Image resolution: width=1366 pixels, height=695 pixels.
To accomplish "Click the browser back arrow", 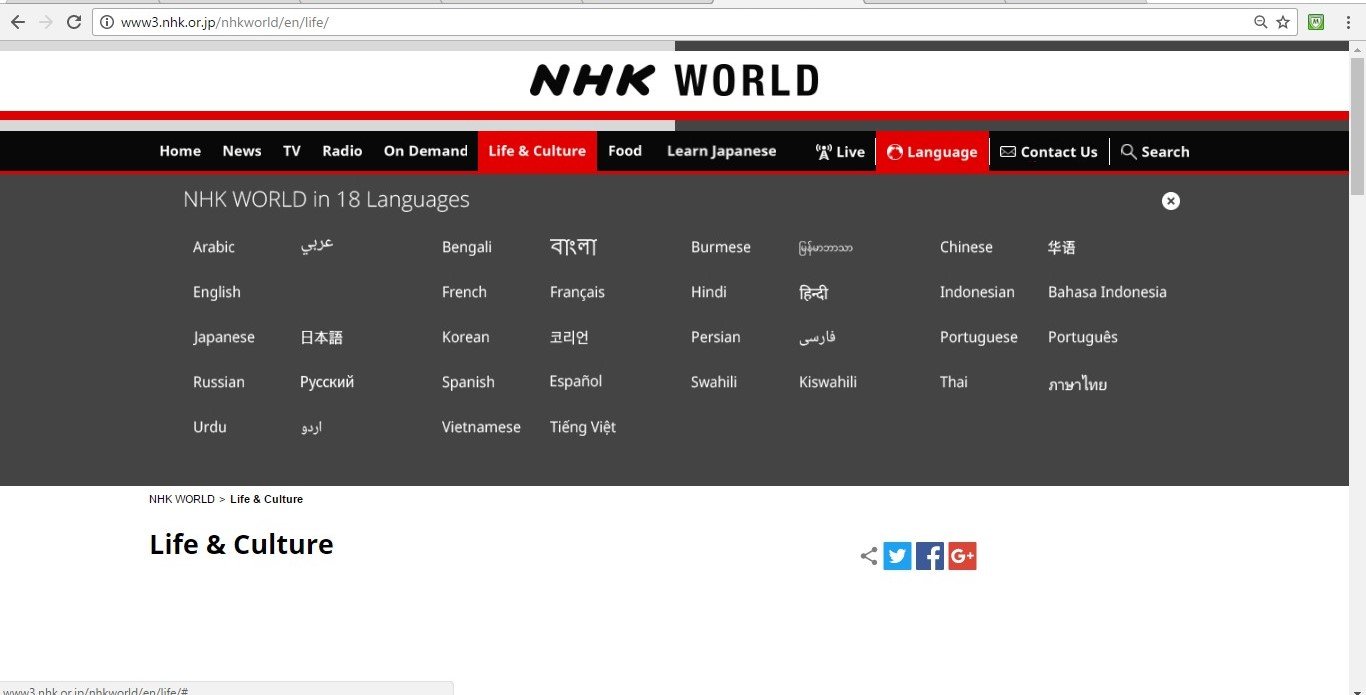I will pyautogui.click(x=18, y=22).
